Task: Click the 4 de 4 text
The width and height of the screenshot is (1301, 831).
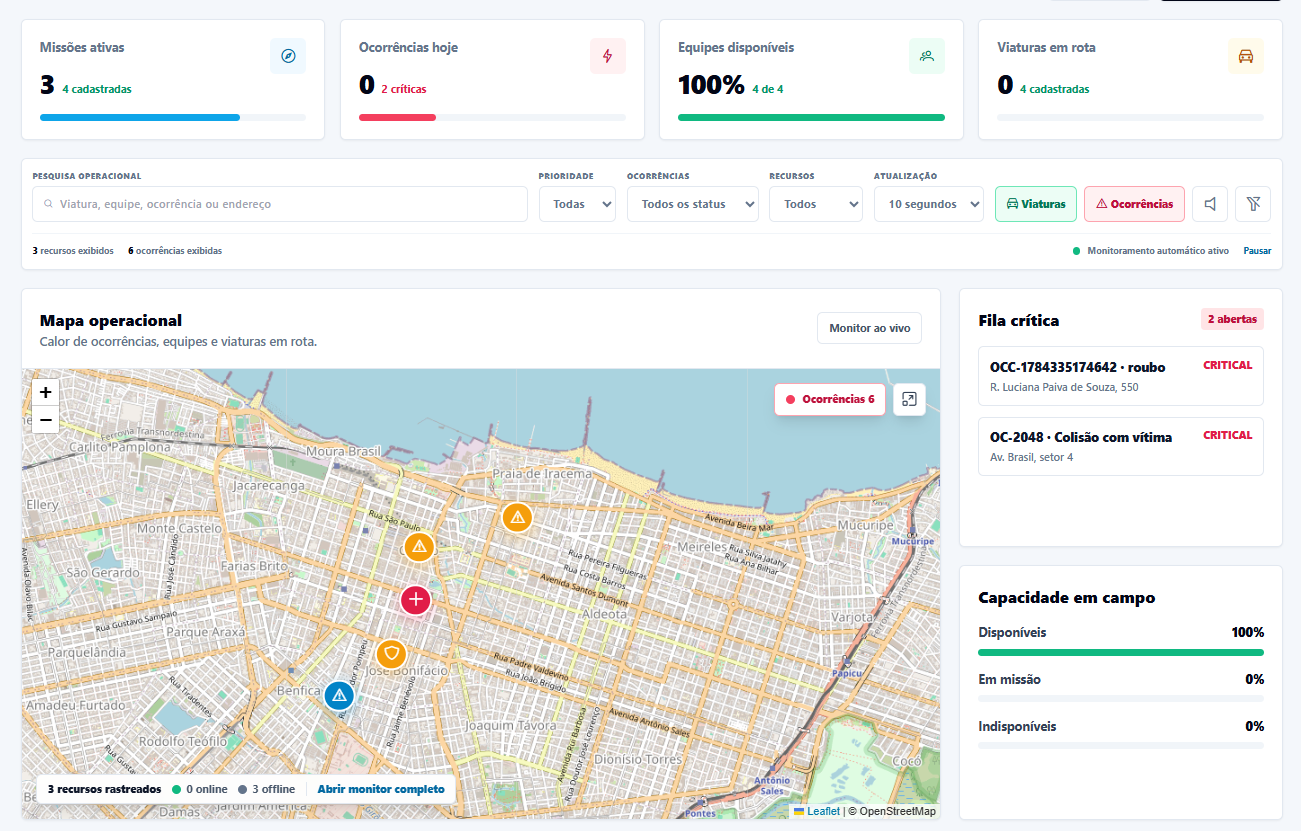Action: tap(768, 89)
